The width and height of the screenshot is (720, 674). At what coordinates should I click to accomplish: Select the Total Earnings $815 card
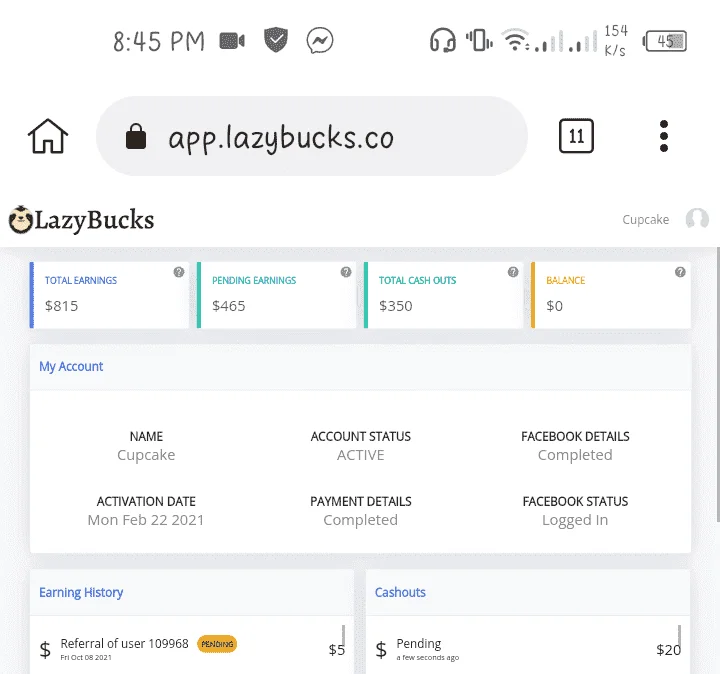(109, 295)
